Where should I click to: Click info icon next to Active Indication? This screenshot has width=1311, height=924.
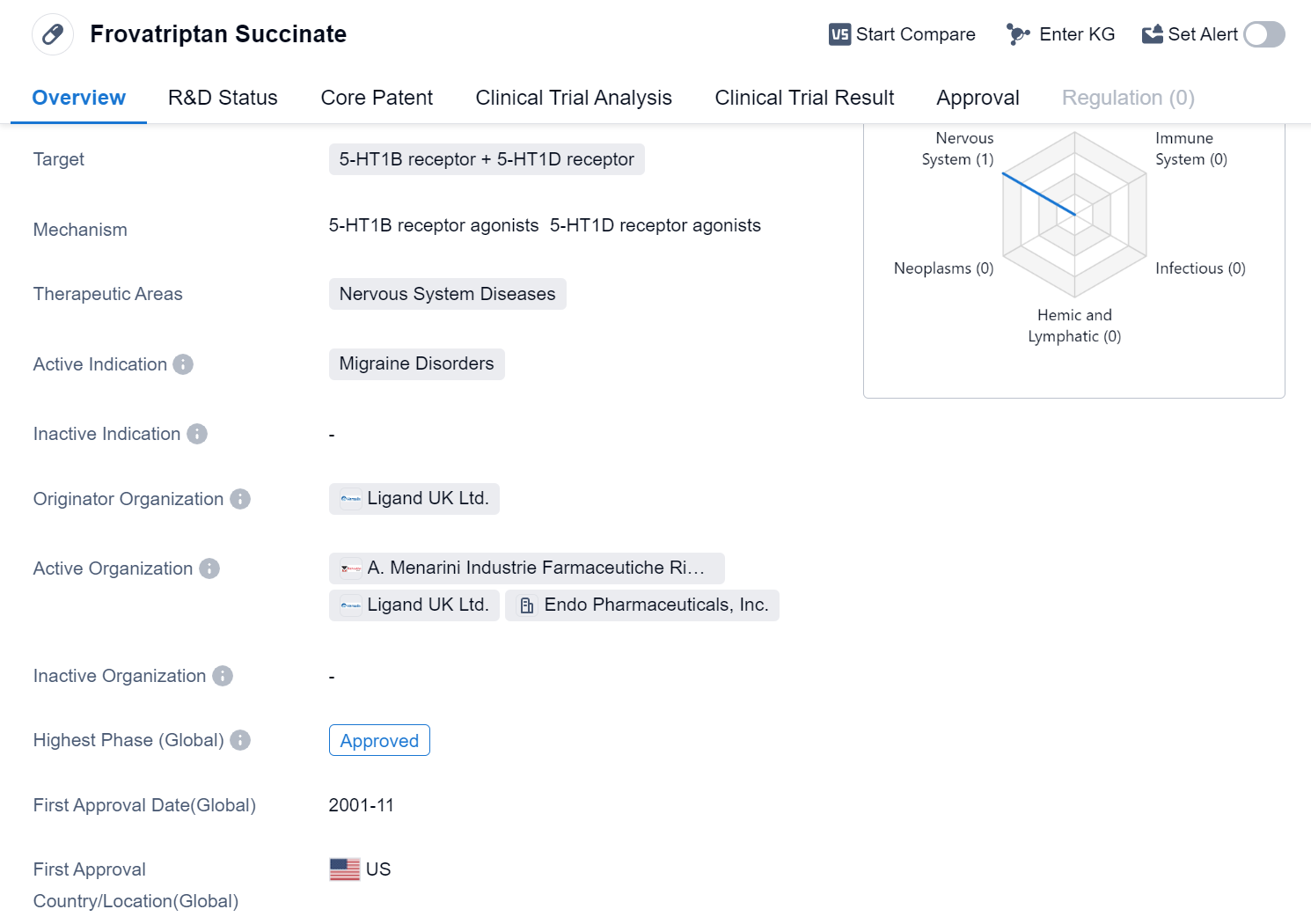tap(183, 364)
